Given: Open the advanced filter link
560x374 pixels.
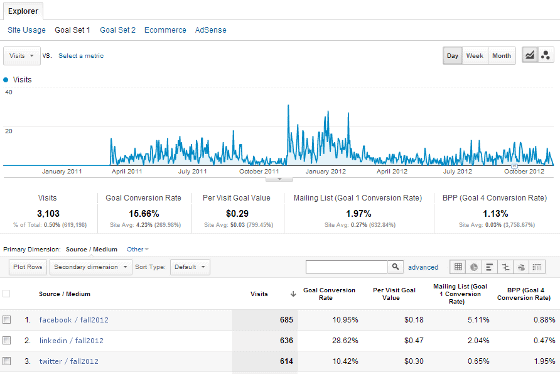Looking at the screenshot, I should 423,267.
